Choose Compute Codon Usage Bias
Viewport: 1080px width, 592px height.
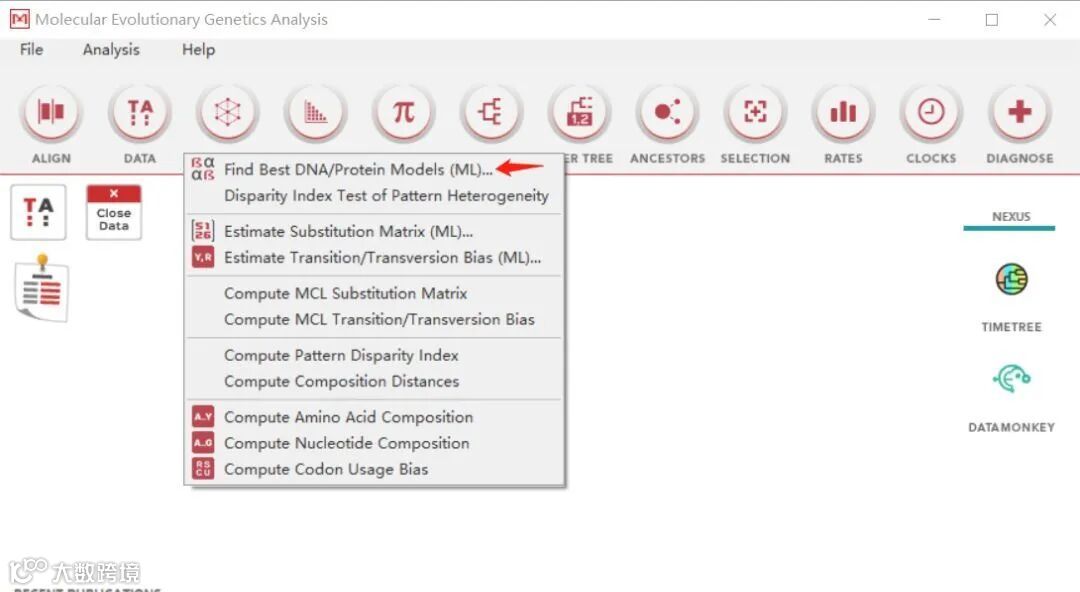375,470
